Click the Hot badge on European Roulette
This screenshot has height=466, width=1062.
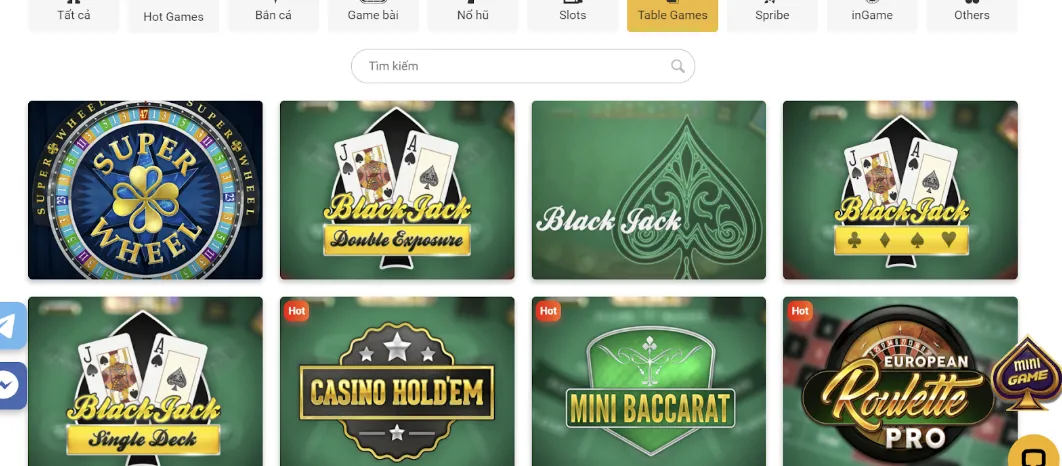coord(800,311)
